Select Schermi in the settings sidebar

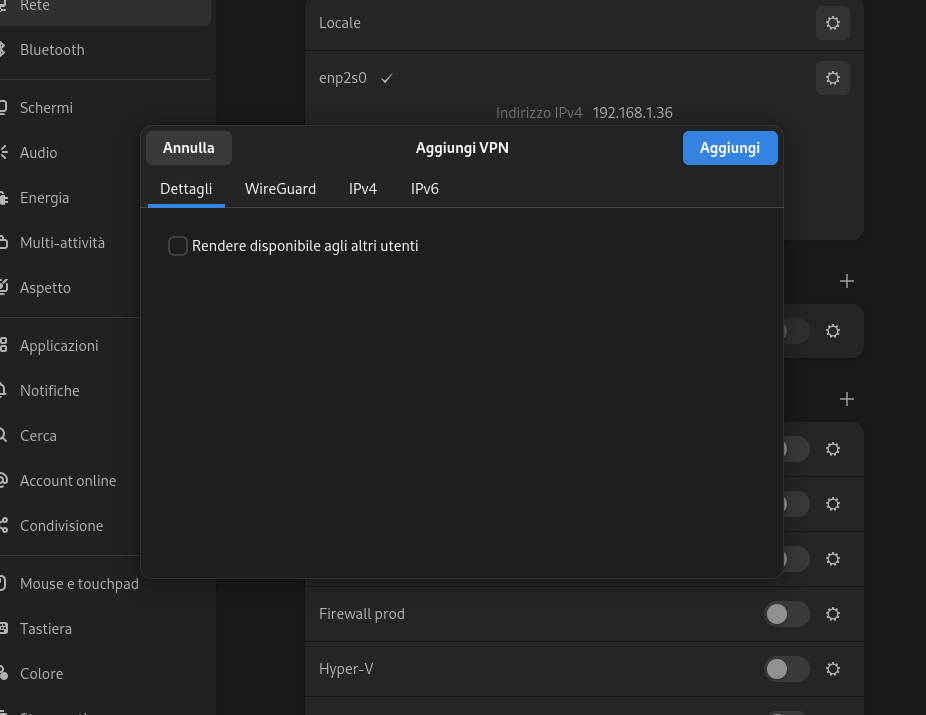[x=46, y=108]
